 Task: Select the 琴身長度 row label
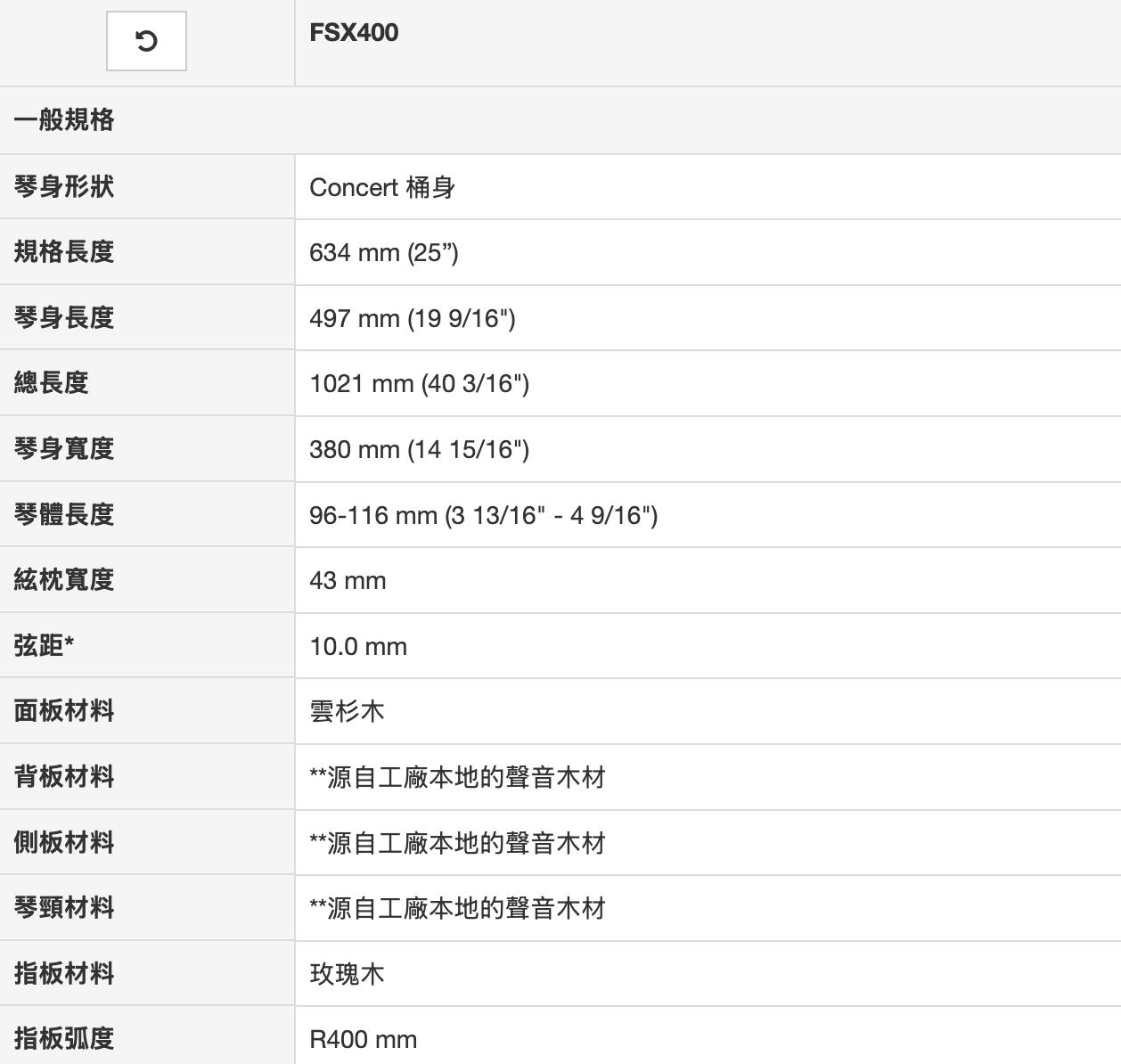pyautogui.click(x=64, y=318)
